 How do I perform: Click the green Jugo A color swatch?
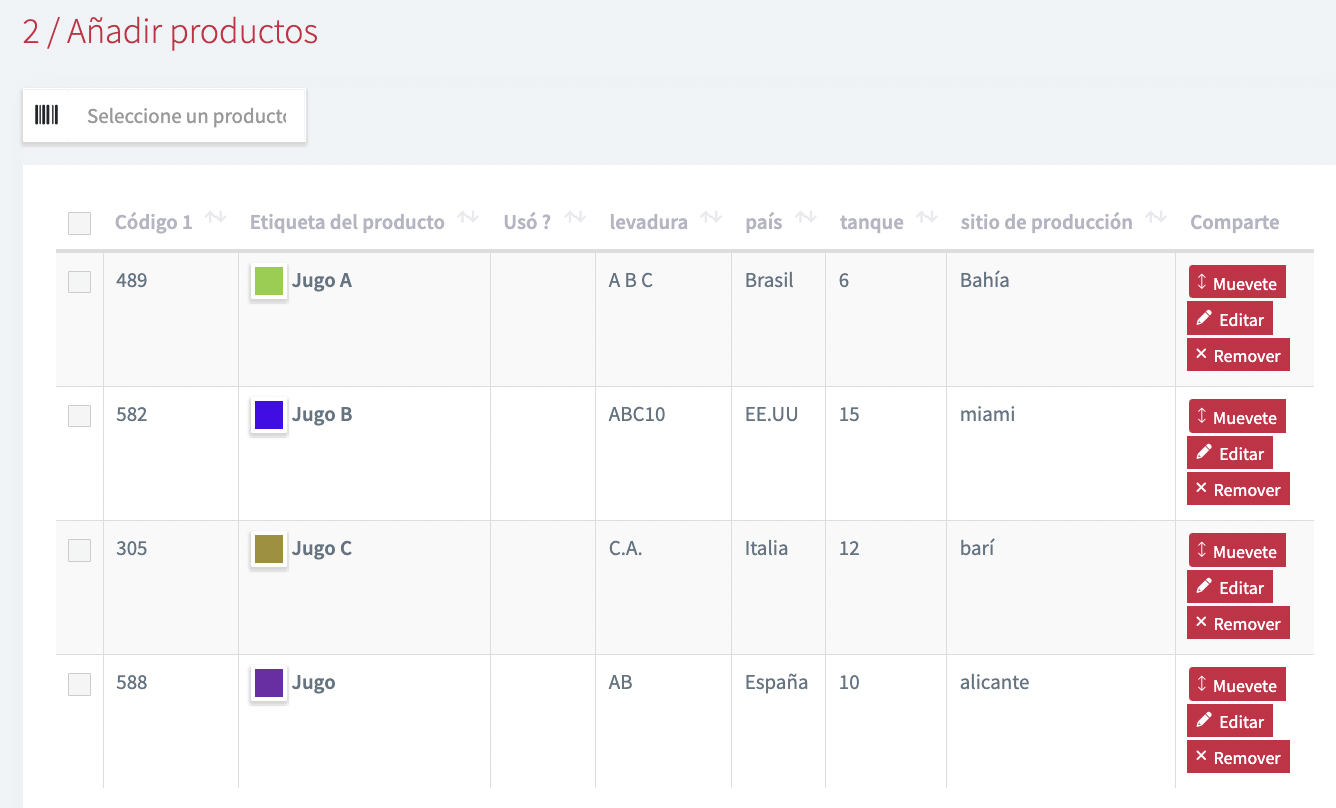pyautogui.click(x=269, y=281)
